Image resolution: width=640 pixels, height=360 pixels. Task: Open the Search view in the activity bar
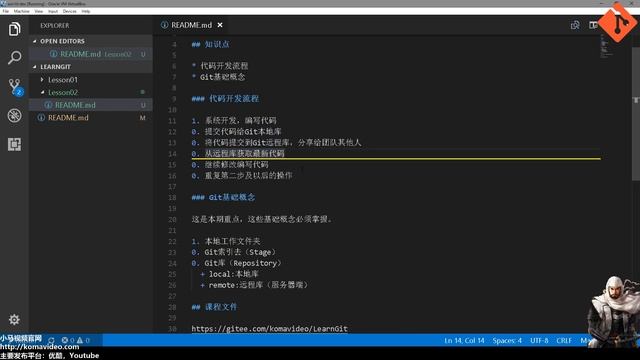click(14, 58)
